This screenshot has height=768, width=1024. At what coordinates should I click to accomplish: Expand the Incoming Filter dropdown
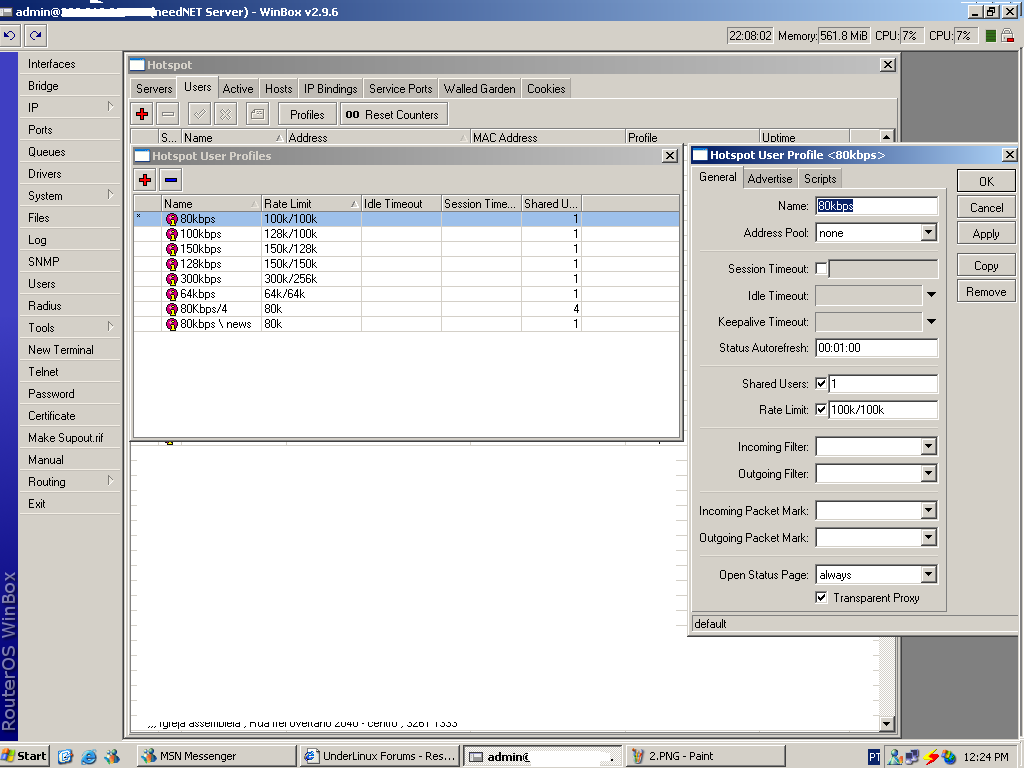click(x=928, y=447)
